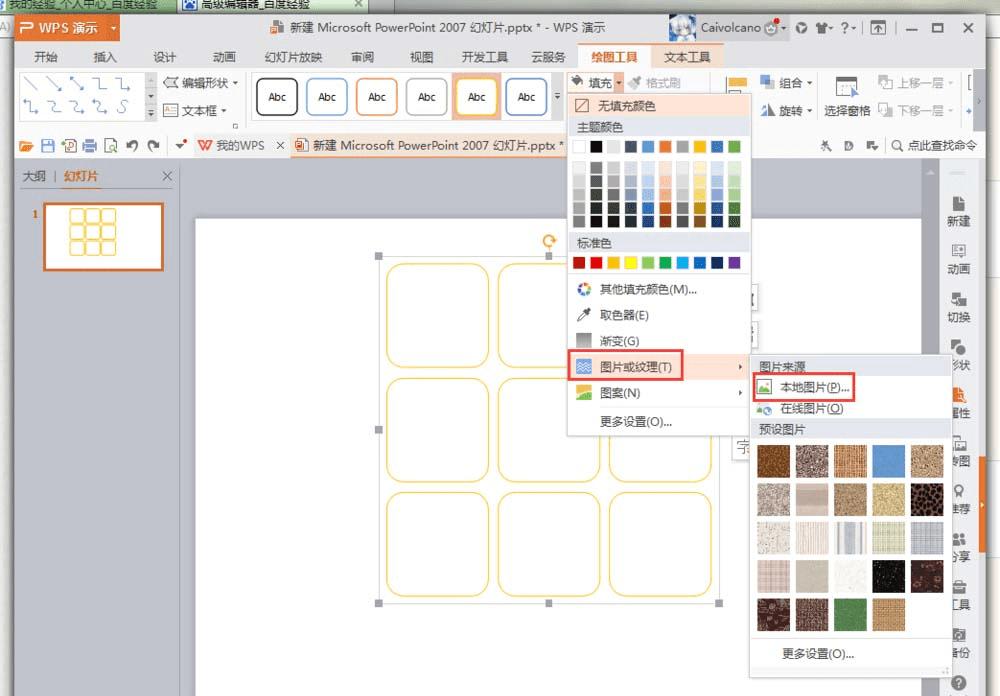Switch to the 文本工具 ribbon tab
This screenshot has width=1000, height=696.
coord(687,57)
